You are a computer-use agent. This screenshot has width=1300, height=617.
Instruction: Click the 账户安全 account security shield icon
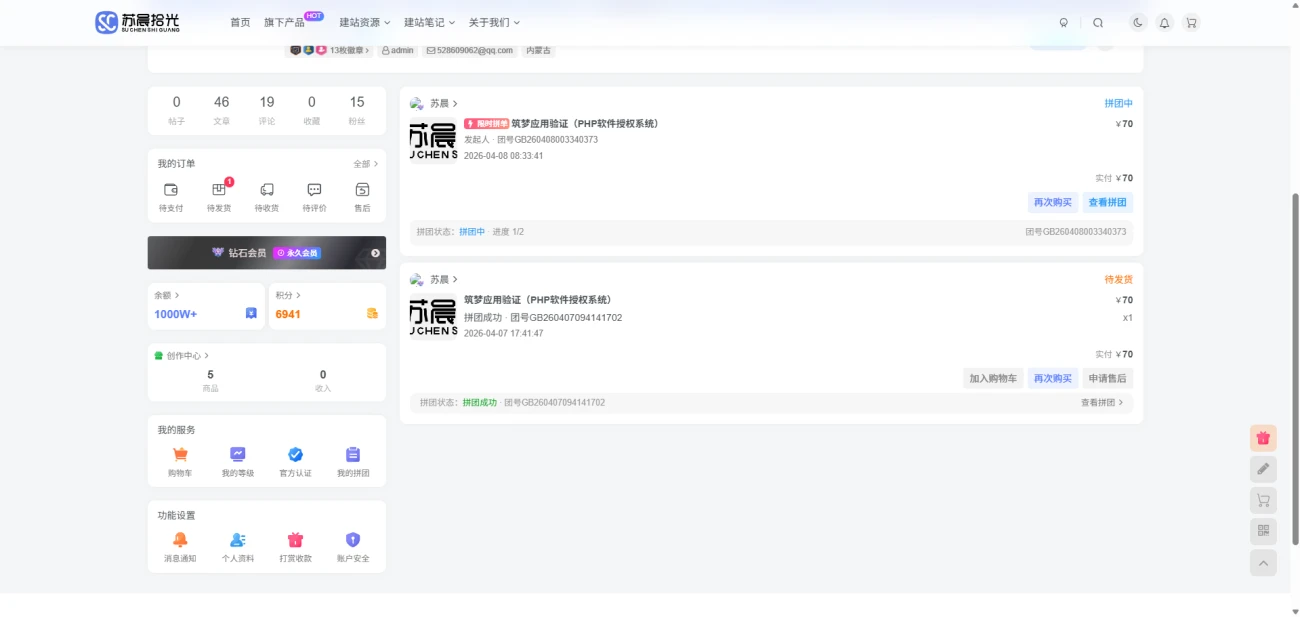click(x=352, y=540)
